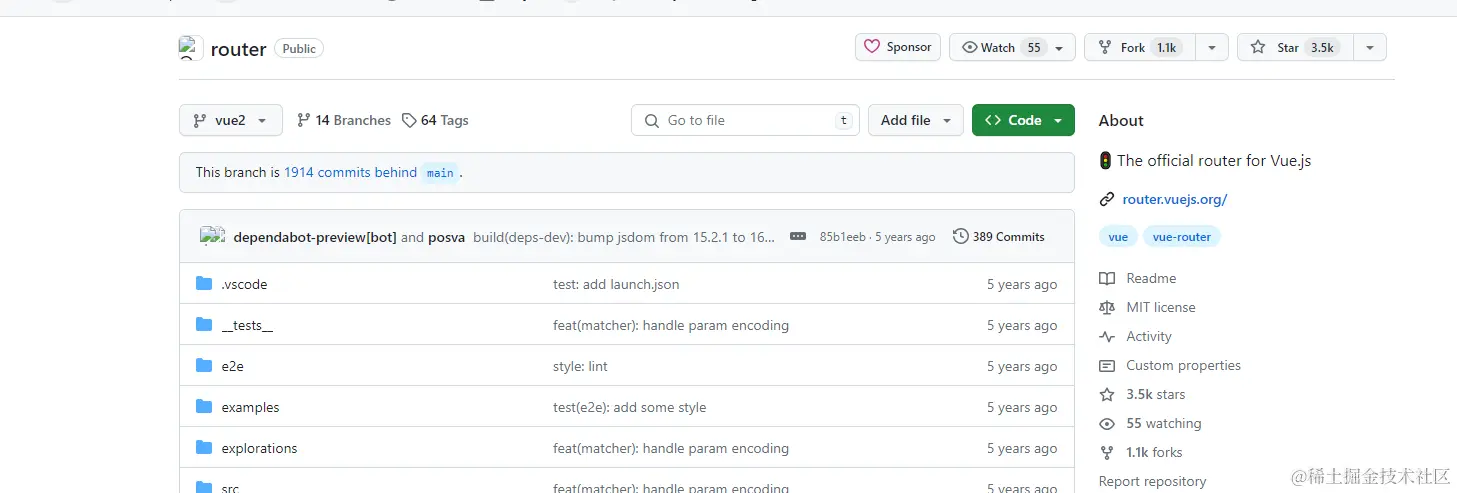Image resolution: width=1457 pixels, height=493 pixels.
Task: Click the tag icon beside 64 Tags
Action: [x=409, y=120]
